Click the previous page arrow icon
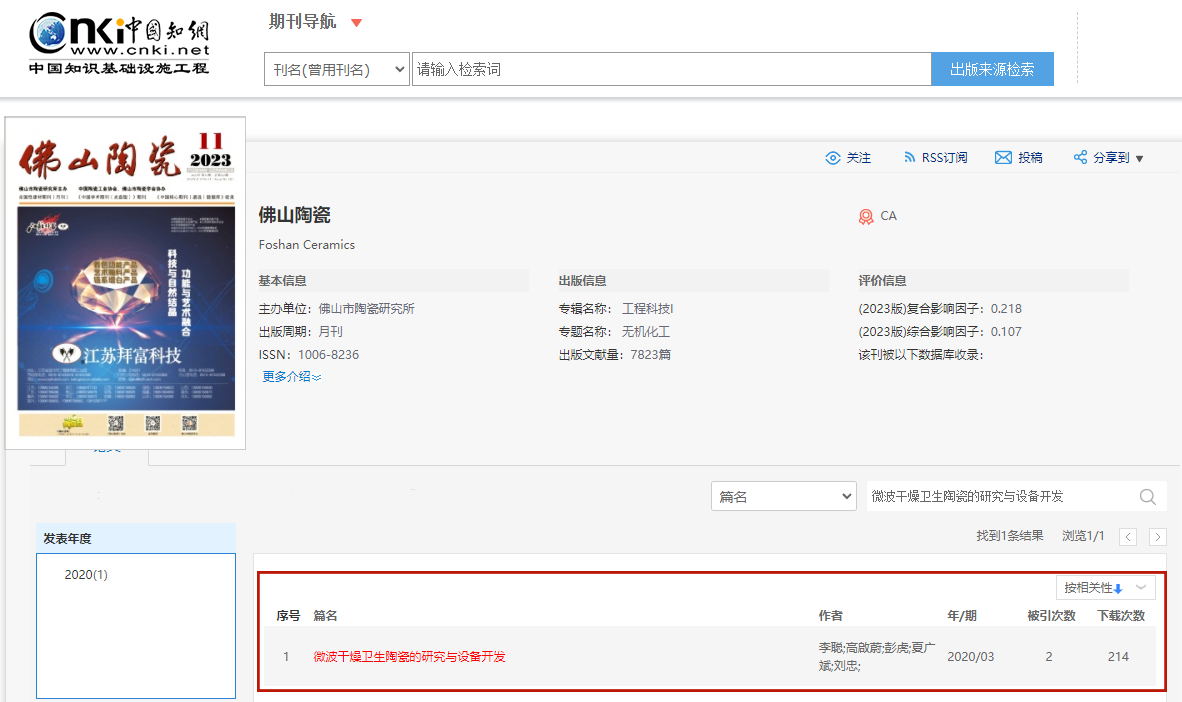This screenshot has width=1182, height=702. click(x=1127, y=536)
